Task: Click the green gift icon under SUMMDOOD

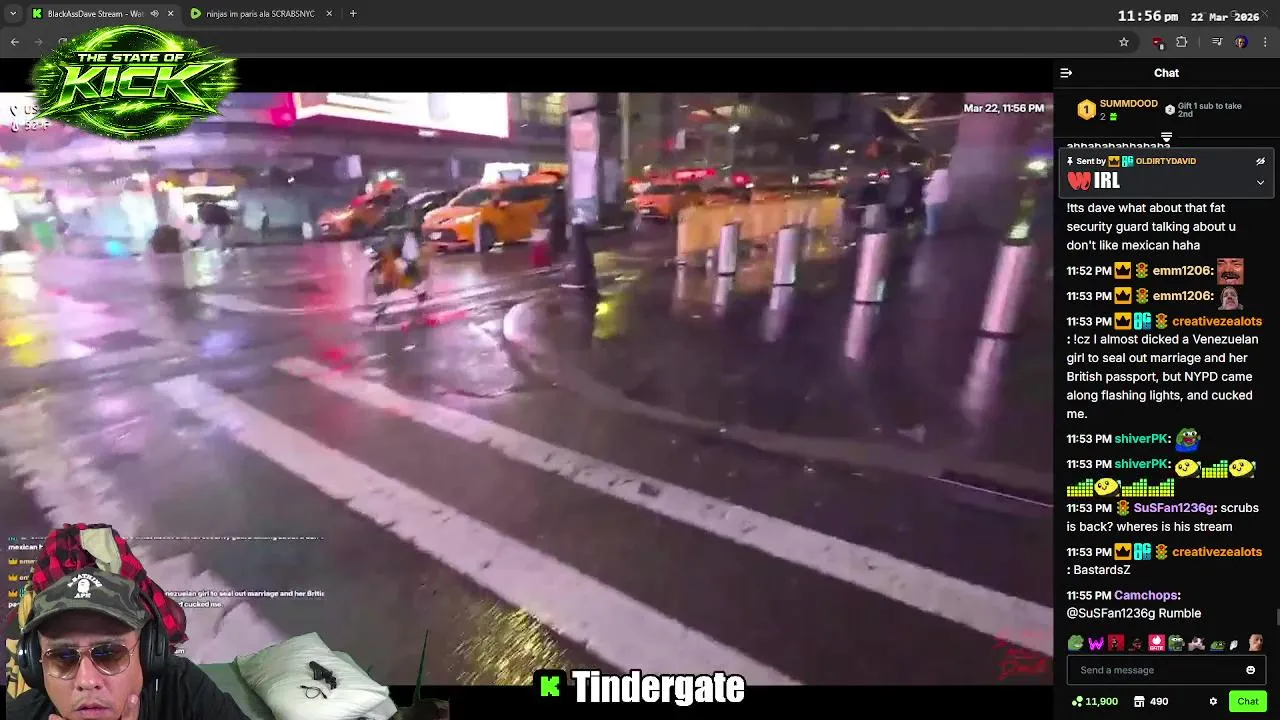Action: (x=1113, y=117)
